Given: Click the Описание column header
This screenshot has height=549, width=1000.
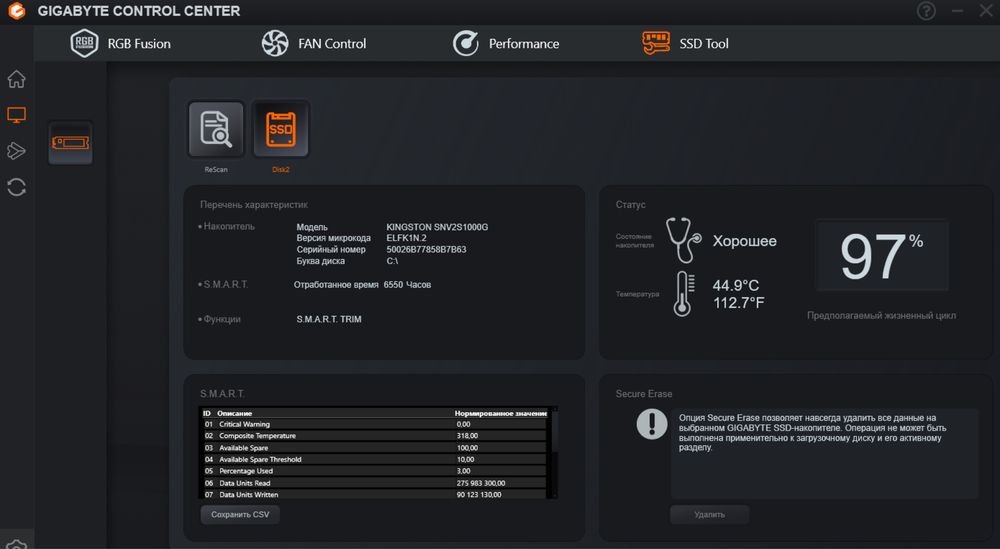Looking at the screenshot, I should [x=234, y=413].
